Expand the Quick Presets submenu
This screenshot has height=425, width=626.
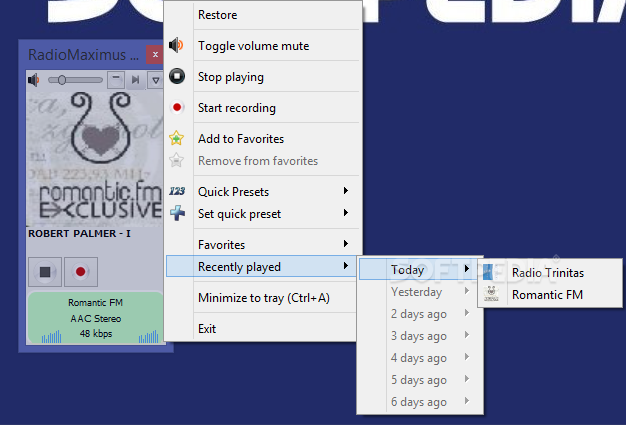coord(263,192)
